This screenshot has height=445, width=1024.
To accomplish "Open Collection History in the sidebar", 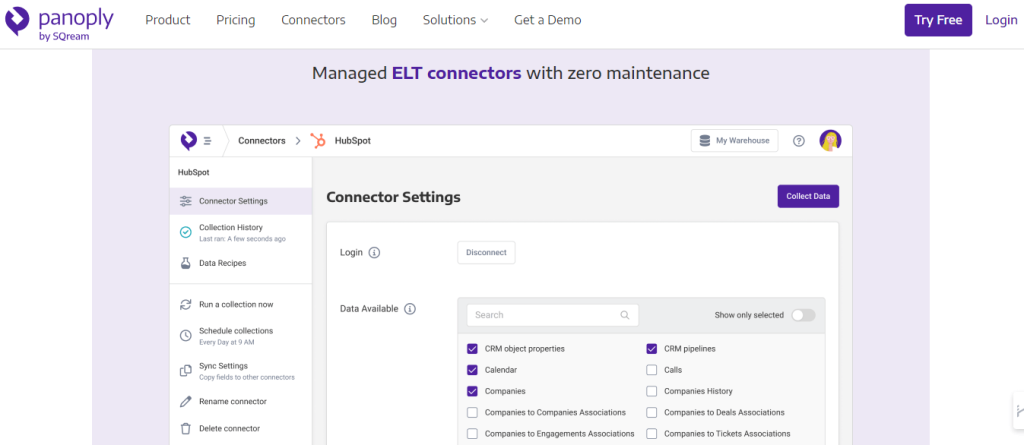I will [x=240, y=232].
